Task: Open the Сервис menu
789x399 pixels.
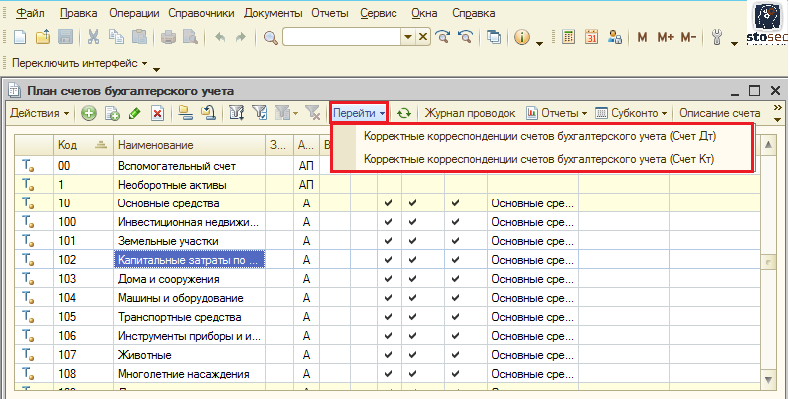Action: [378, 14]
